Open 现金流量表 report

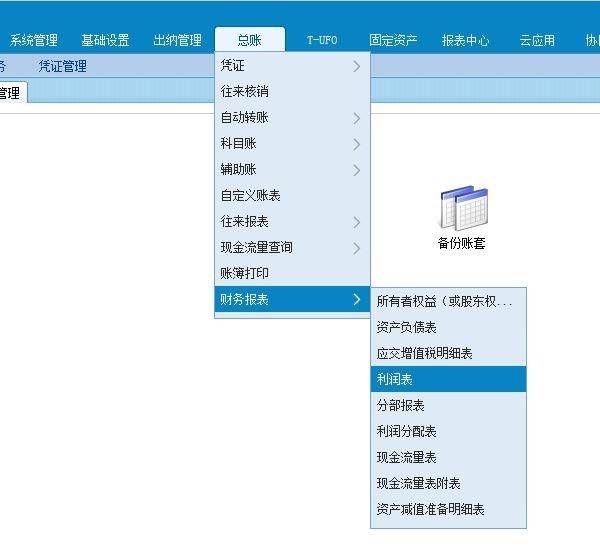pyautogui.click(x=448, y=457)
